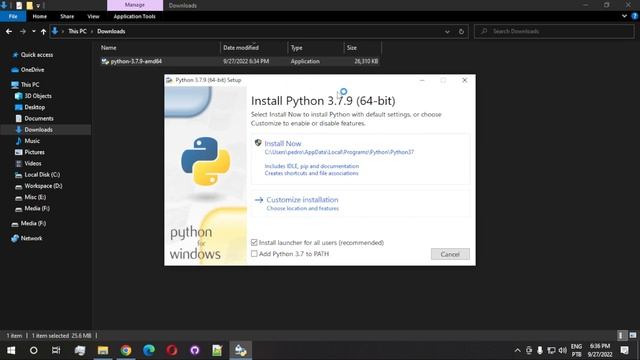Open the taskbar clock and calendar
640x360 pixels.
600,350
